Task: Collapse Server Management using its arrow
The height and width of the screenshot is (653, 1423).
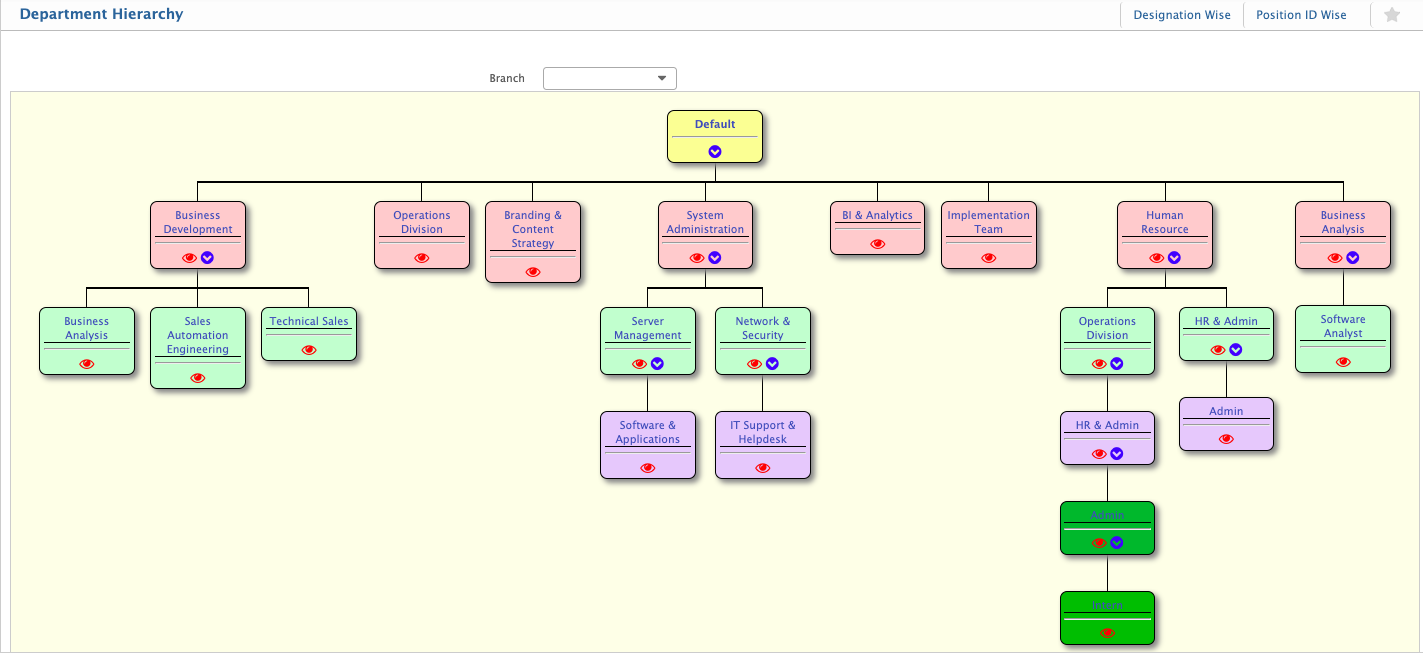Action: coord(657,364)
